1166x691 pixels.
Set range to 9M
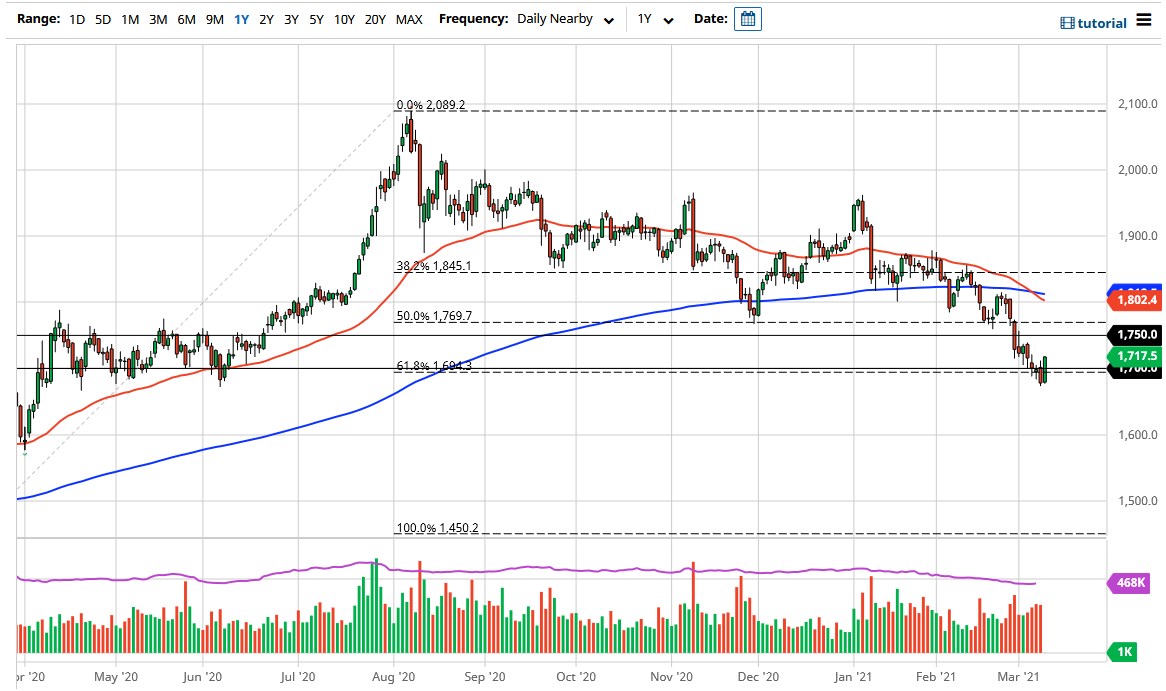coord(214,19)
